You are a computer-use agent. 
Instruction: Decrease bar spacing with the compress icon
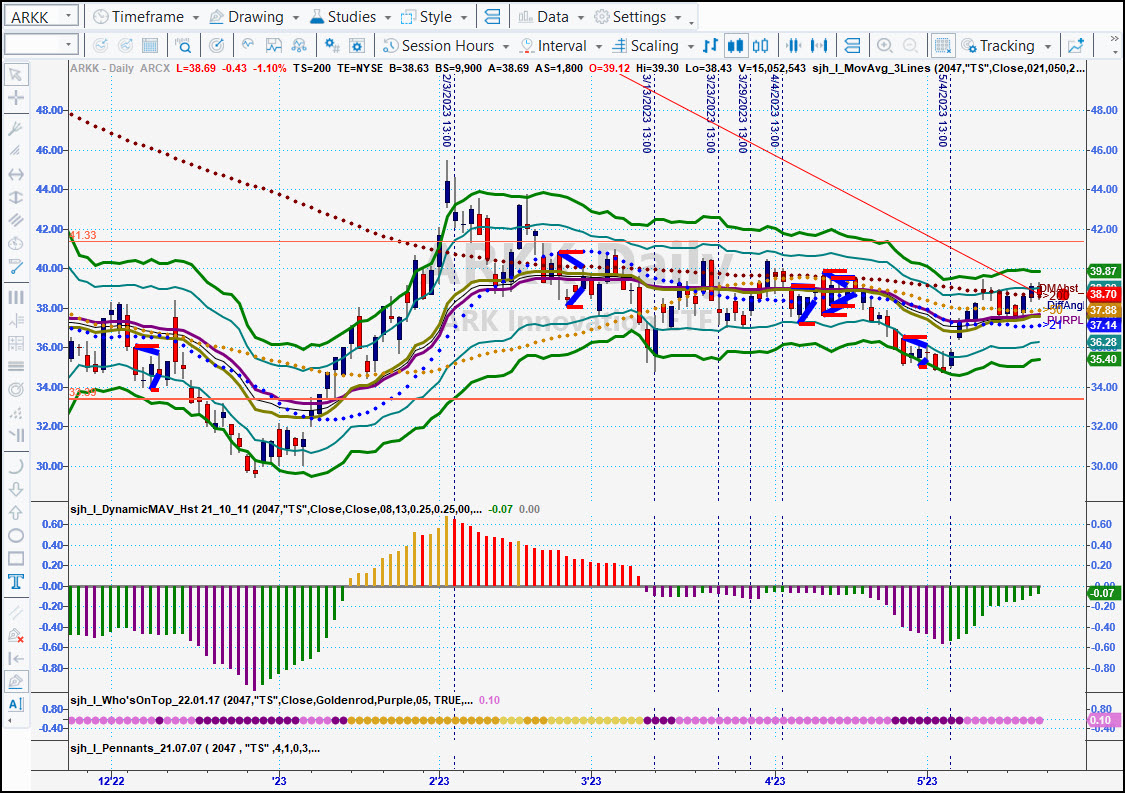coord(794,46)
